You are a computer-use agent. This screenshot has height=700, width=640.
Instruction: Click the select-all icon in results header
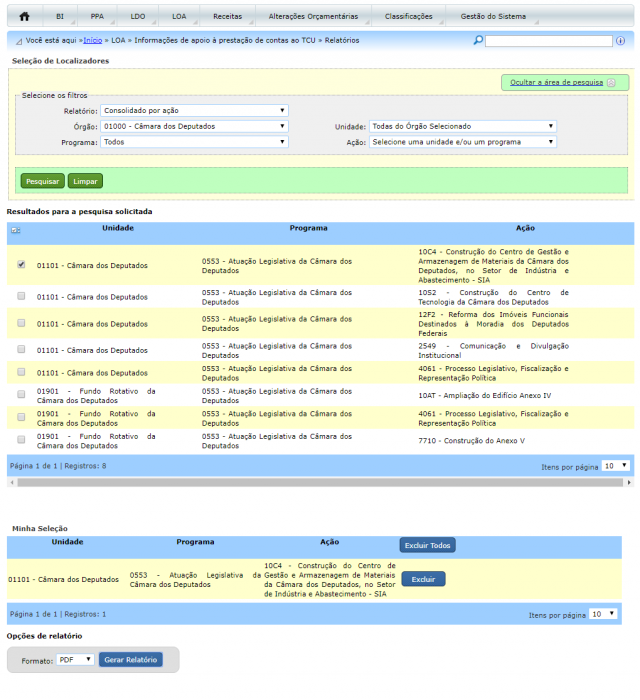click(16, 230)
